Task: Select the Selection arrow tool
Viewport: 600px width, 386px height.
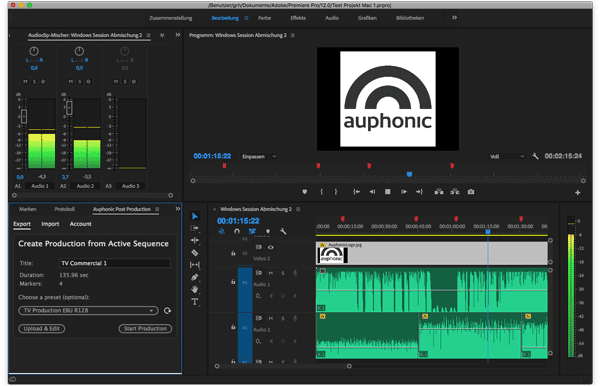Action: [x=195, y=216]
